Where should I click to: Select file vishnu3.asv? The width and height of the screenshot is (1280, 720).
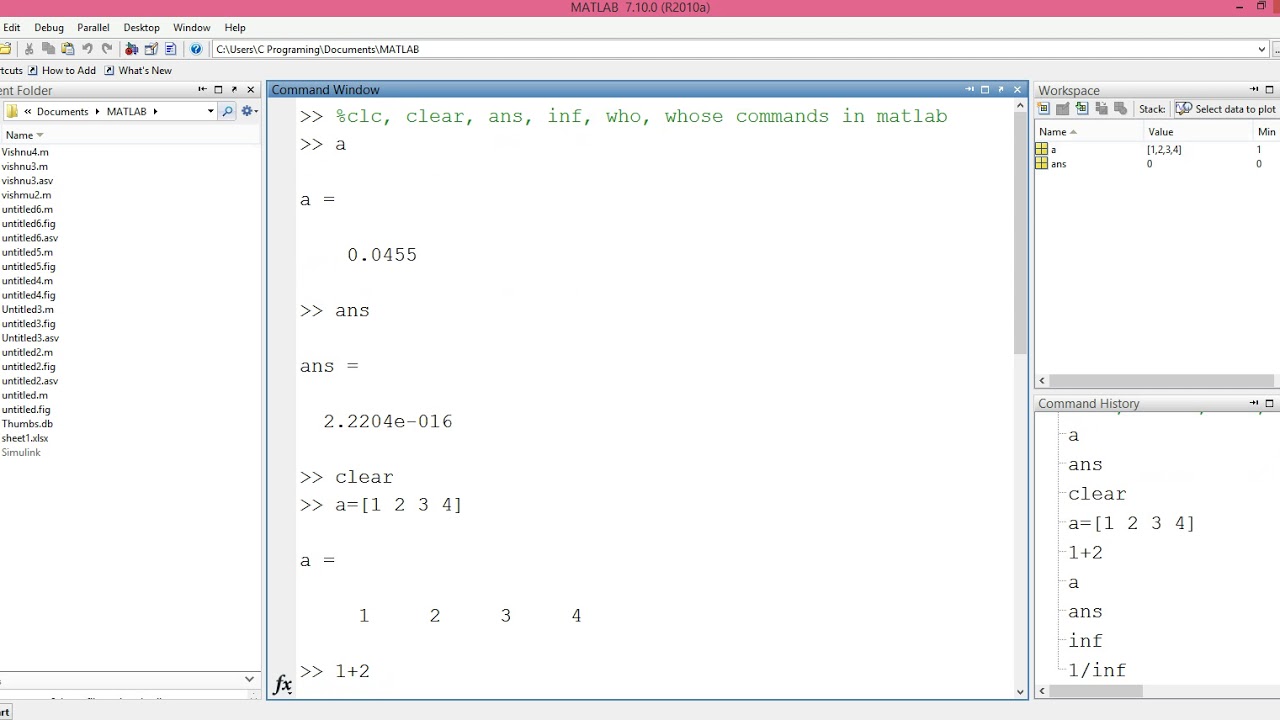(27, 181)
